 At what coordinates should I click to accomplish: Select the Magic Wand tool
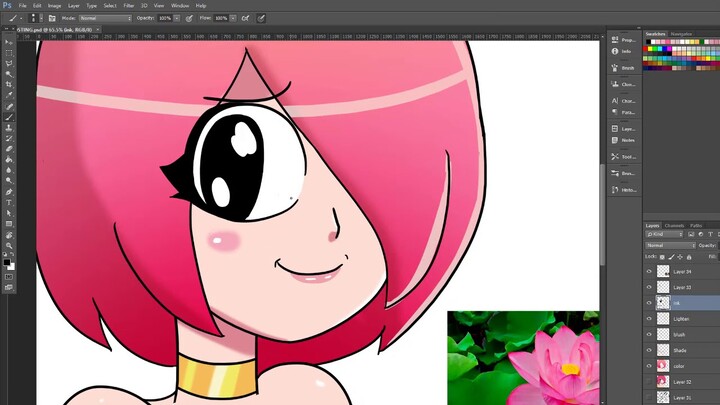click(9, 74)
